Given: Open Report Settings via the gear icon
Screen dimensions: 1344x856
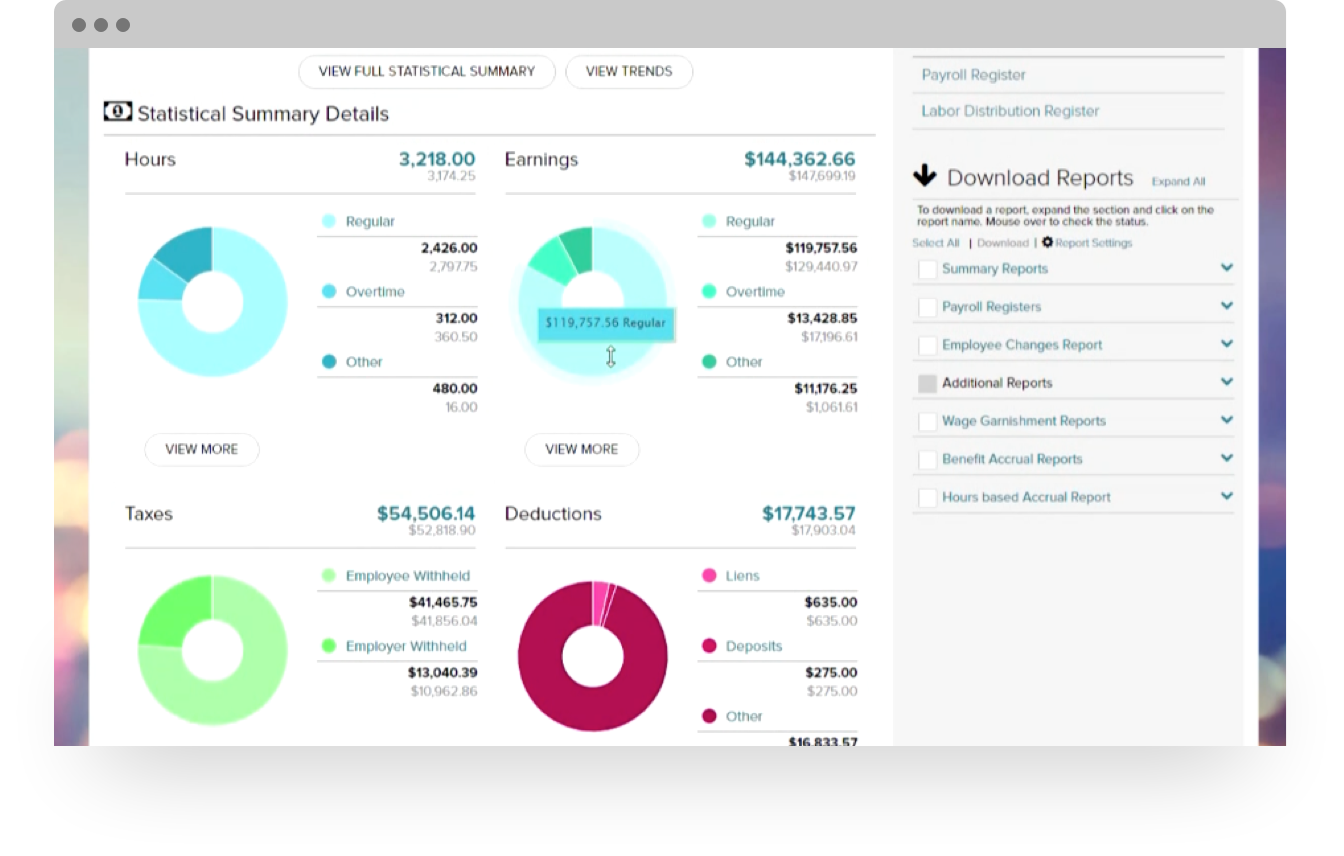Looking at the screenshot, I should 1047,242.
